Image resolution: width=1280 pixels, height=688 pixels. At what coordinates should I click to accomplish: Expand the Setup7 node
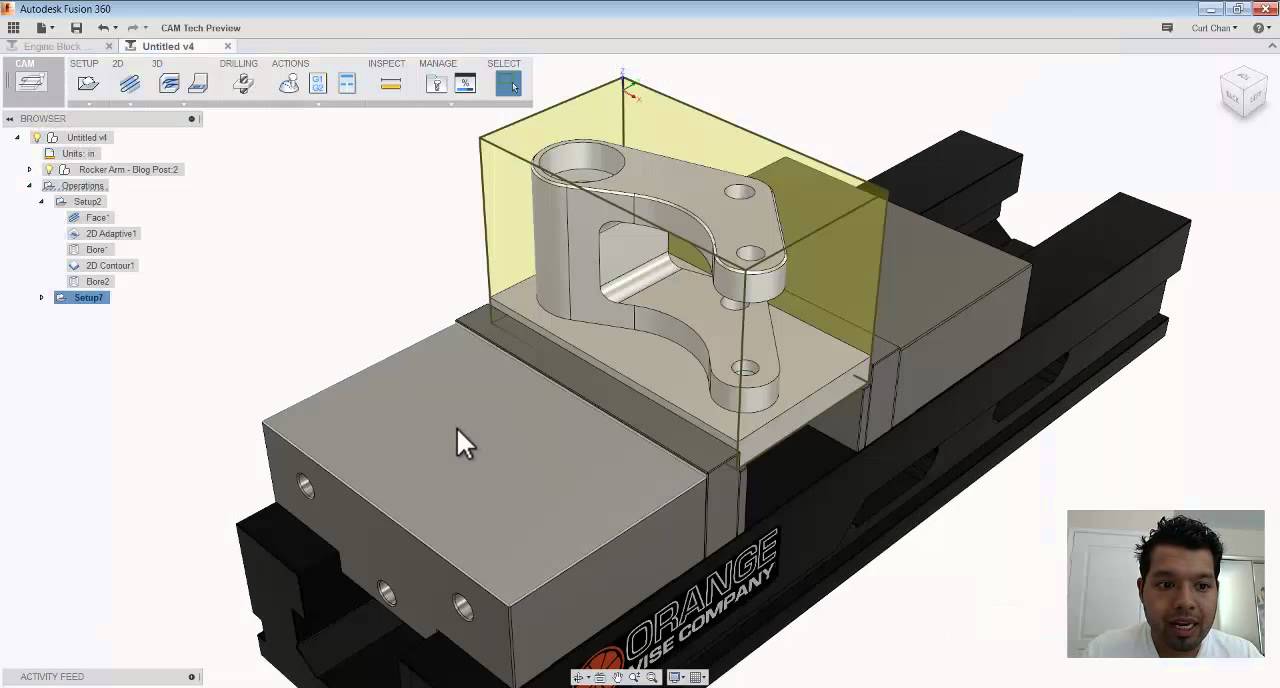(41, 297)
